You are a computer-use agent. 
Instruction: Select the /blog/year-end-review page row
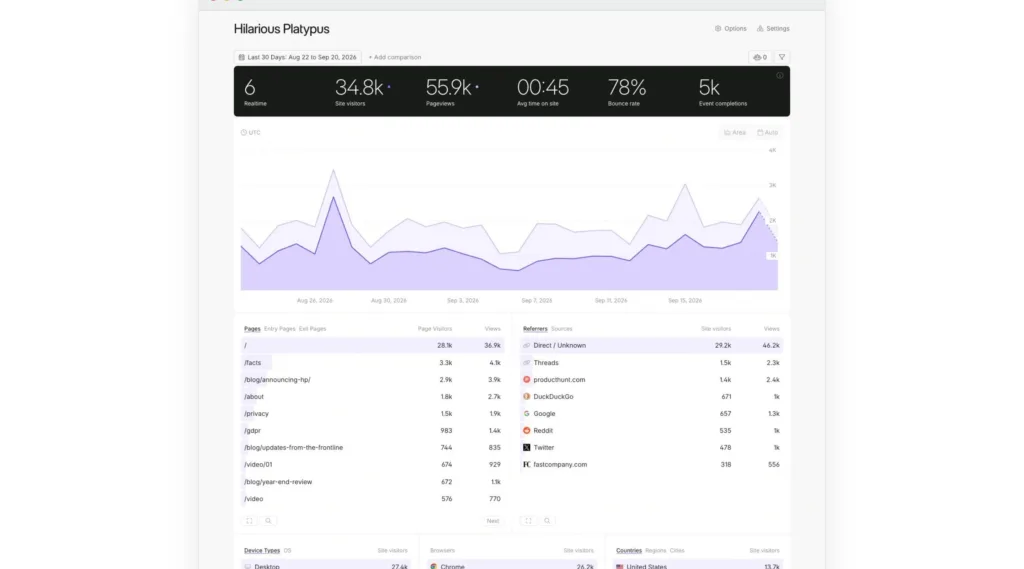[372, 482]
